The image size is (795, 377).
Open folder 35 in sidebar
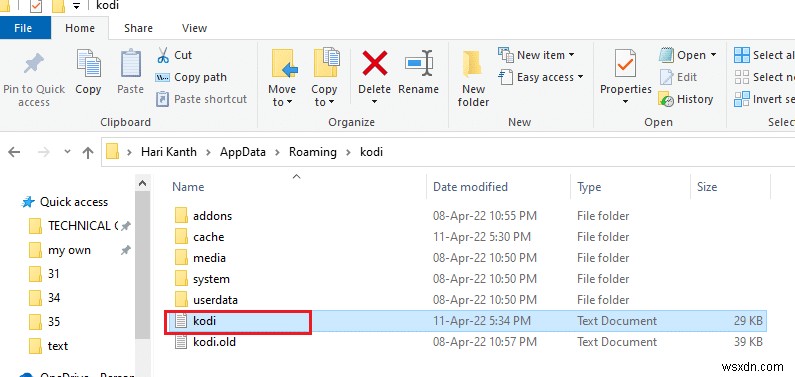54,322
